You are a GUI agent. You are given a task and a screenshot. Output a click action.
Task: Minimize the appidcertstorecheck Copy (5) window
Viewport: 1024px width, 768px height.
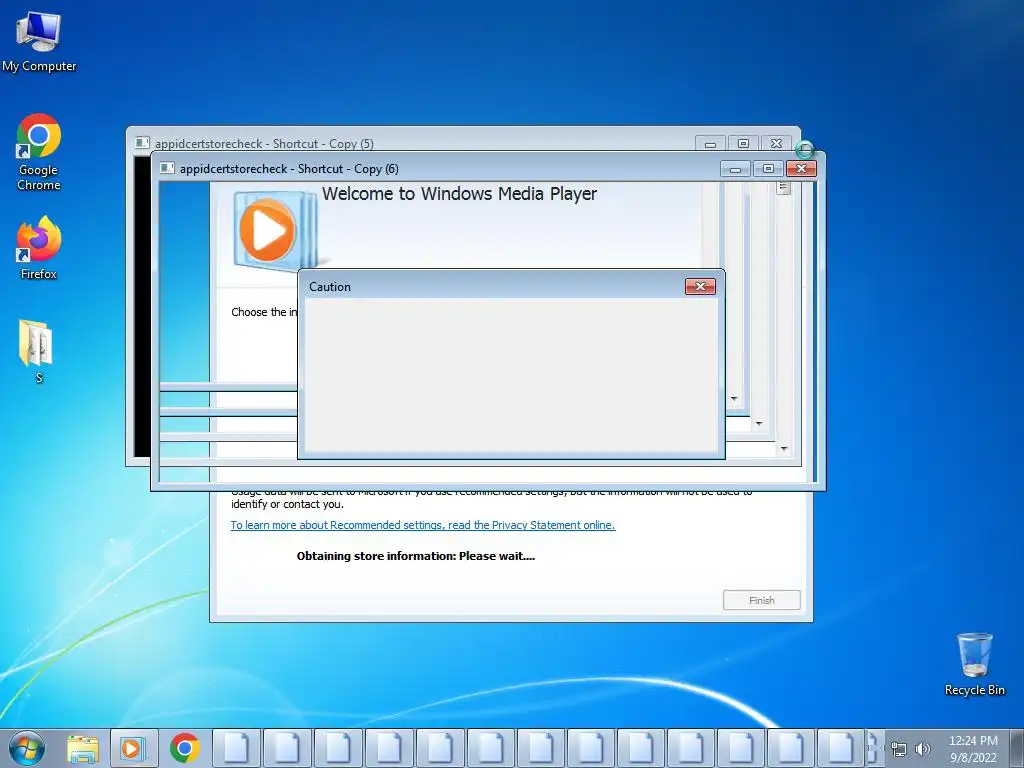click(x=711, y=144)
